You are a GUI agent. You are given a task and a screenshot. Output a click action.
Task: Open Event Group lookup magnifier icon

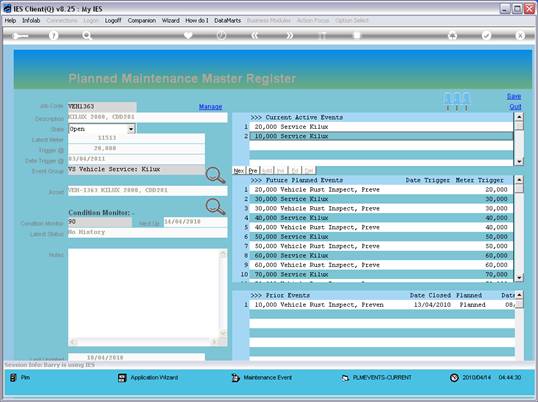click(x=215, y=175)
